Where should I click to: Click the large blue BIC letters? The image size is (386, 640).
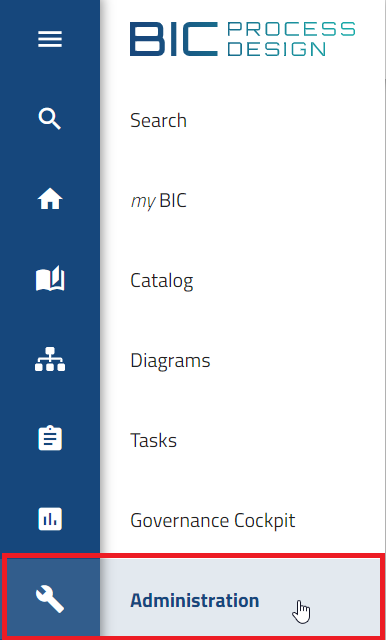click(x=174, y=39)
